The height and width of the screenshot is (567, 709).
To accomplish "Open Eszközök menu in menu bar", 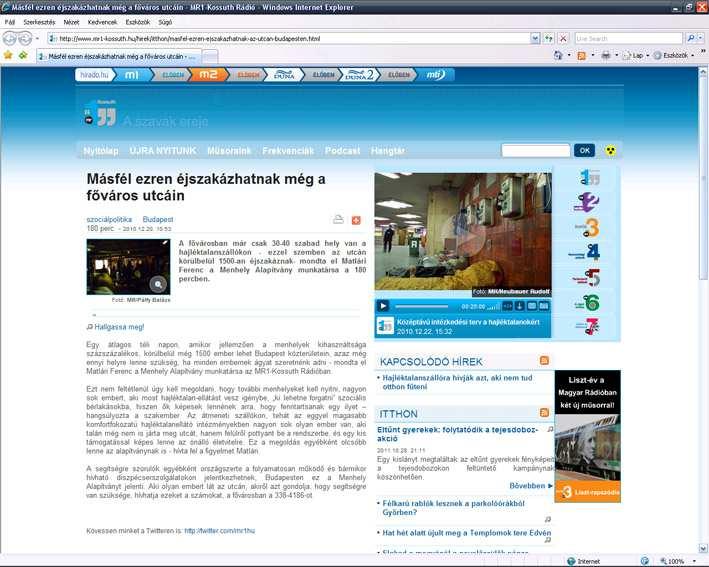I will [x=137, y=22].
